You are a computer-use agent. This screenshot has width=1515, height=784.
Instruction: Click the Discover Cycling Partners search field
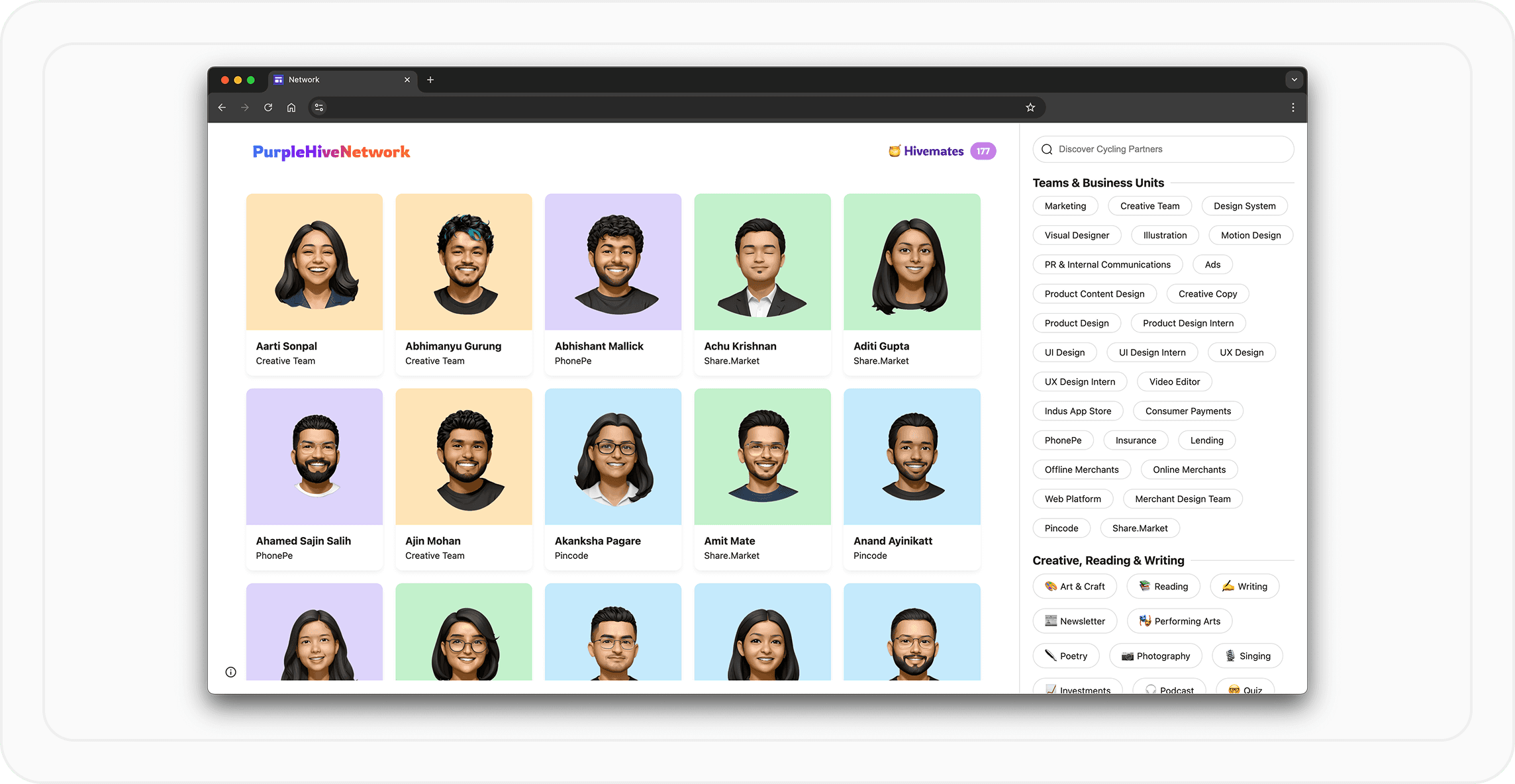click(x=1163, y=149)
